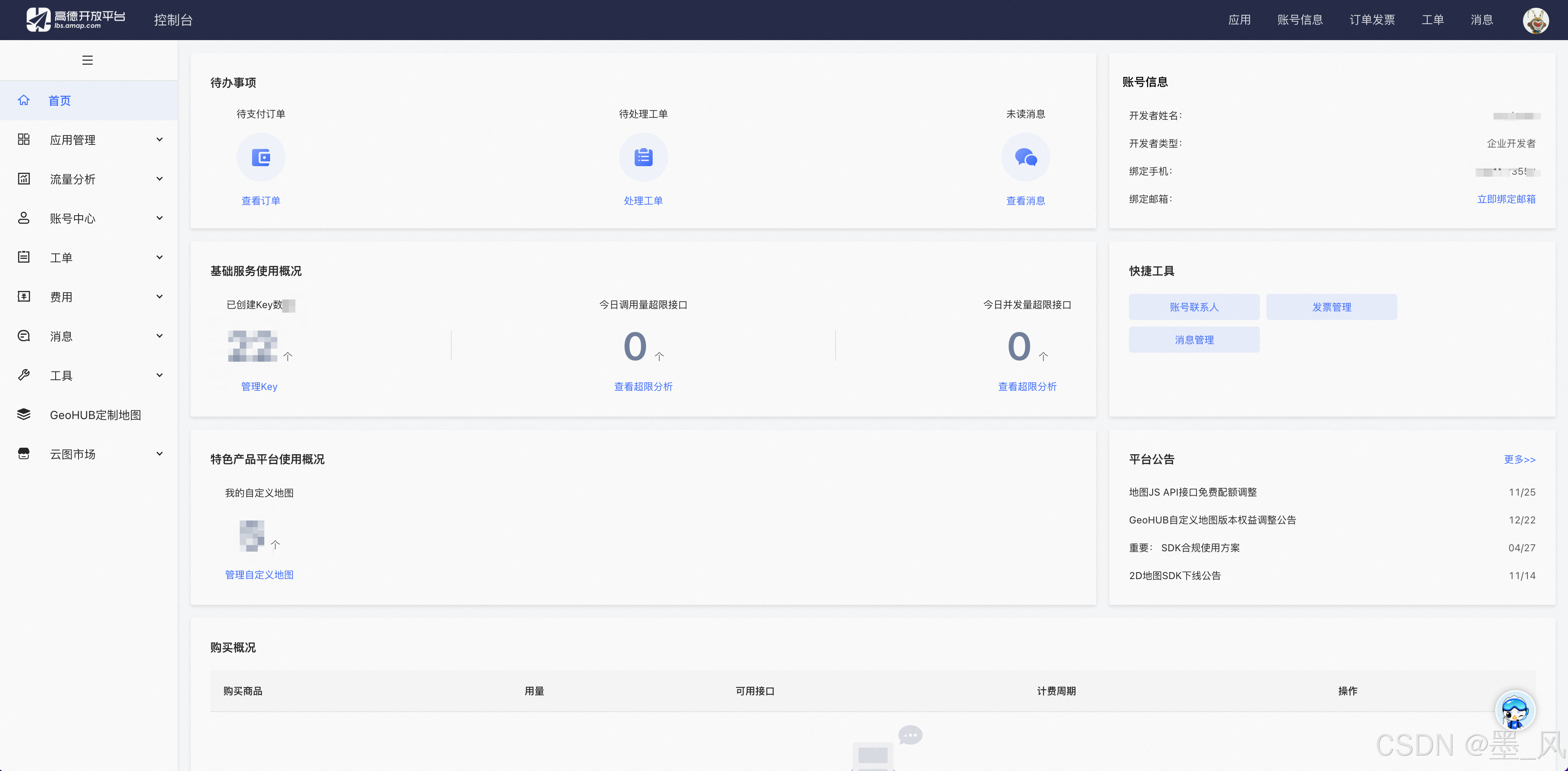Click the pending work order clipboard icon
Screen dimensions: 1568x771
tap(643, 158)
